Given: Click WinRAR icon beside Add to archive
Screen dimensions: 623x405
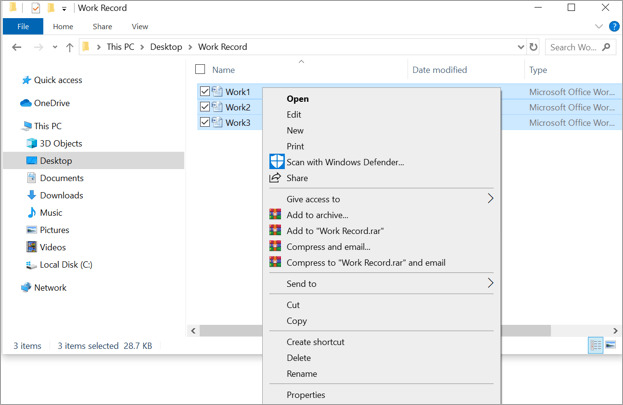Looking at the screenshot, I should (x=275, y=215).
